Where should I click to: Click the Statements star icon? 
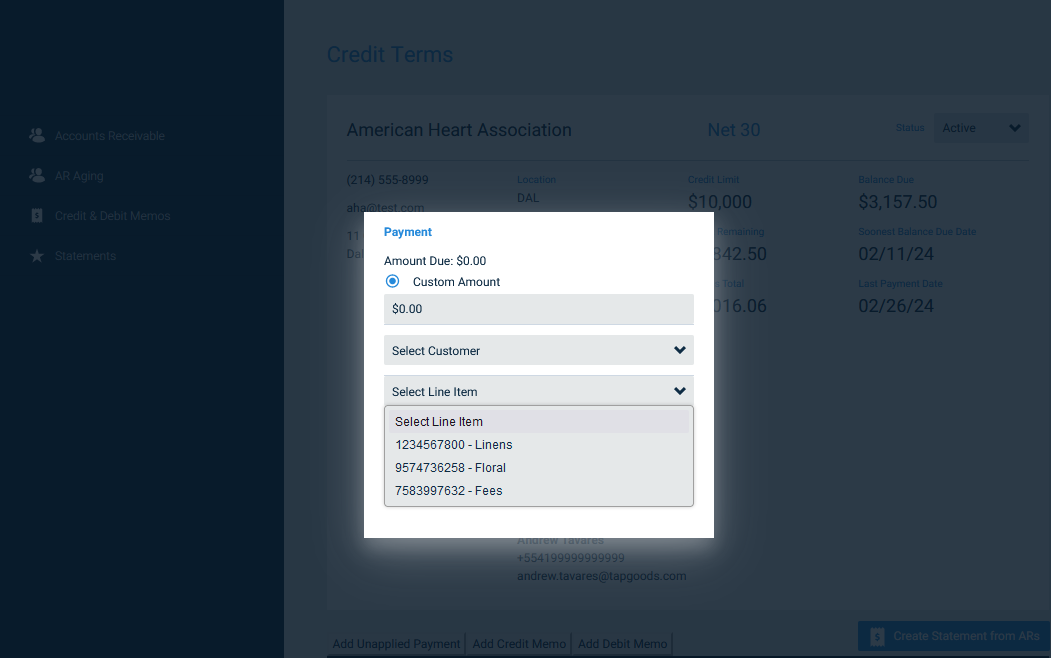pos(37,256)
